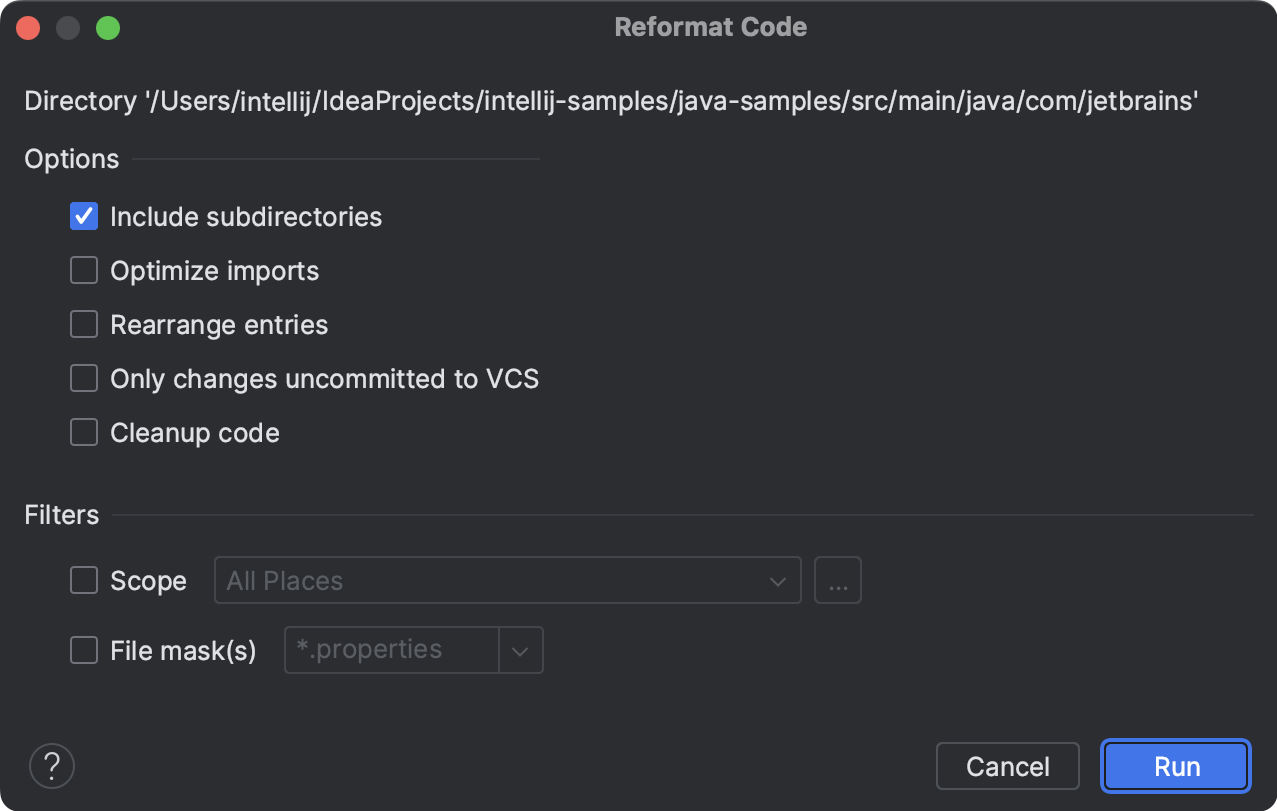Image resolution: width=1277 pixels, height=811 pixels.
Task: Turn on the Cleanup code option
Action: click(x=83, y=432)
